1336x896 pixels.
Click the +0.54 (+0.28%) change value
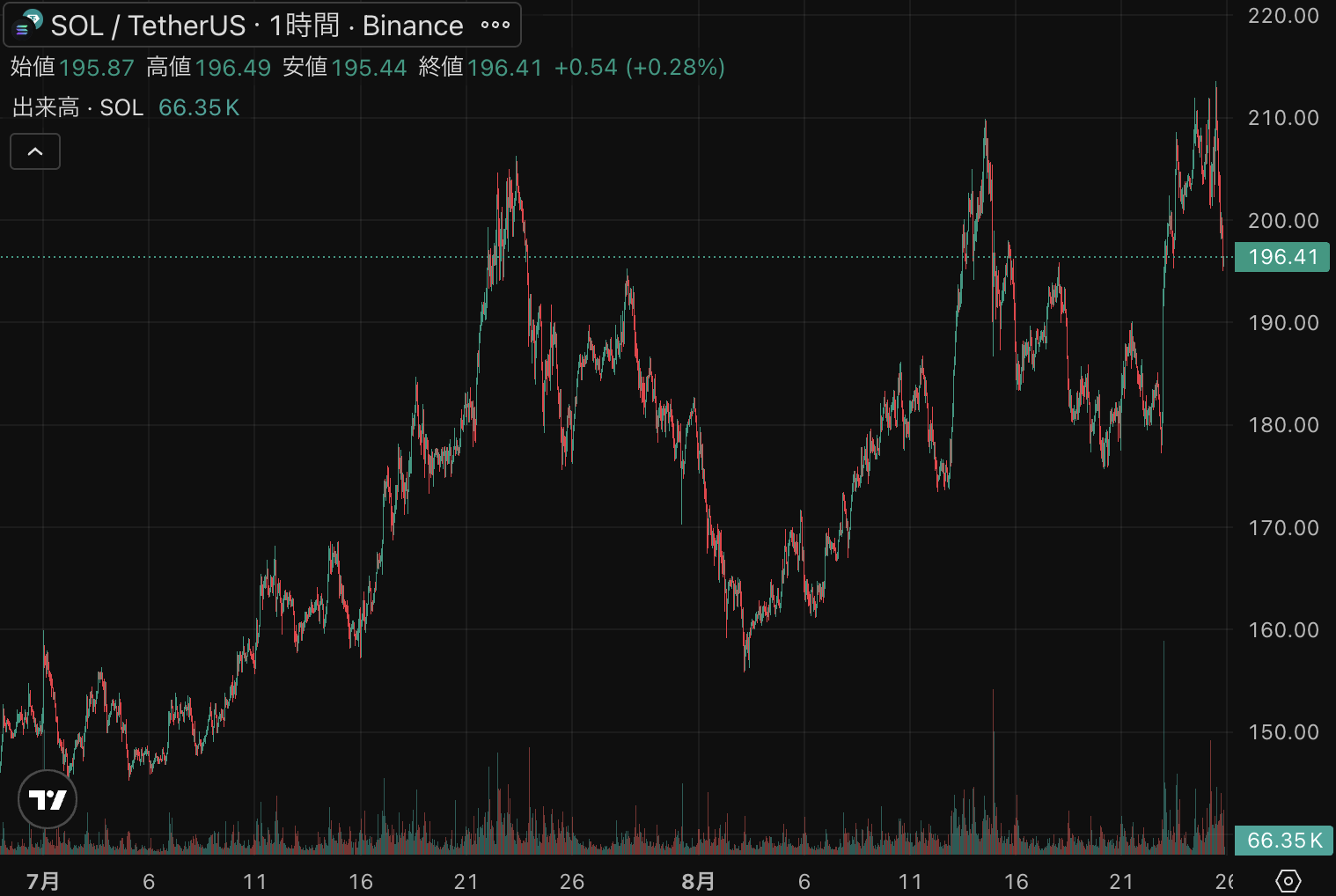pyautogui.click(x=639, y=68)
